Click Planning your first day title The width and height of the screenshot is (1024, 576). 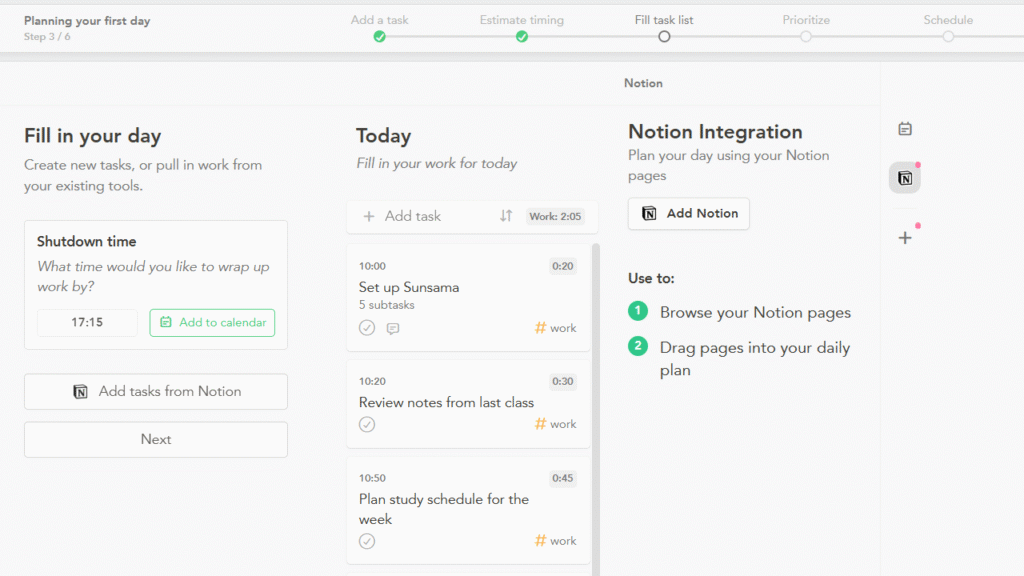point(87,21)
